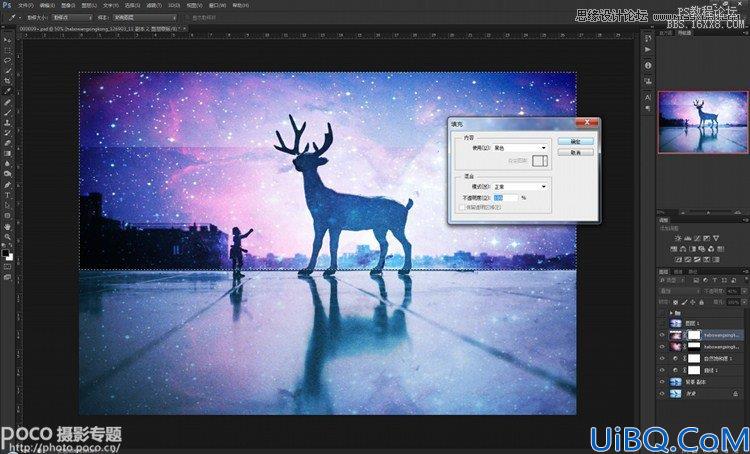Screen dimensions: 750x454
Task: Select the Gradient tool
Action: (x=9, y=153)
